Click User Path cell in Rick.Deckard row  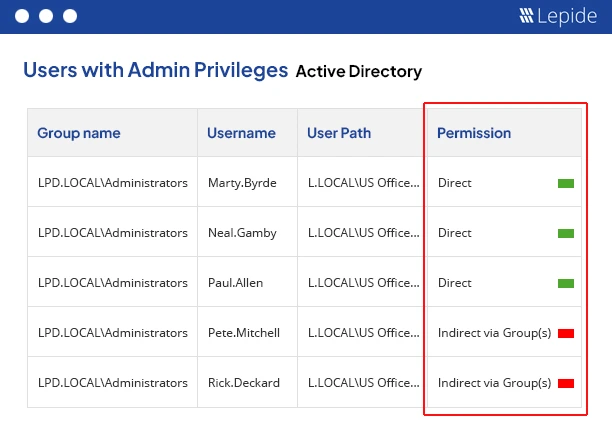click(x=361, y=383)
